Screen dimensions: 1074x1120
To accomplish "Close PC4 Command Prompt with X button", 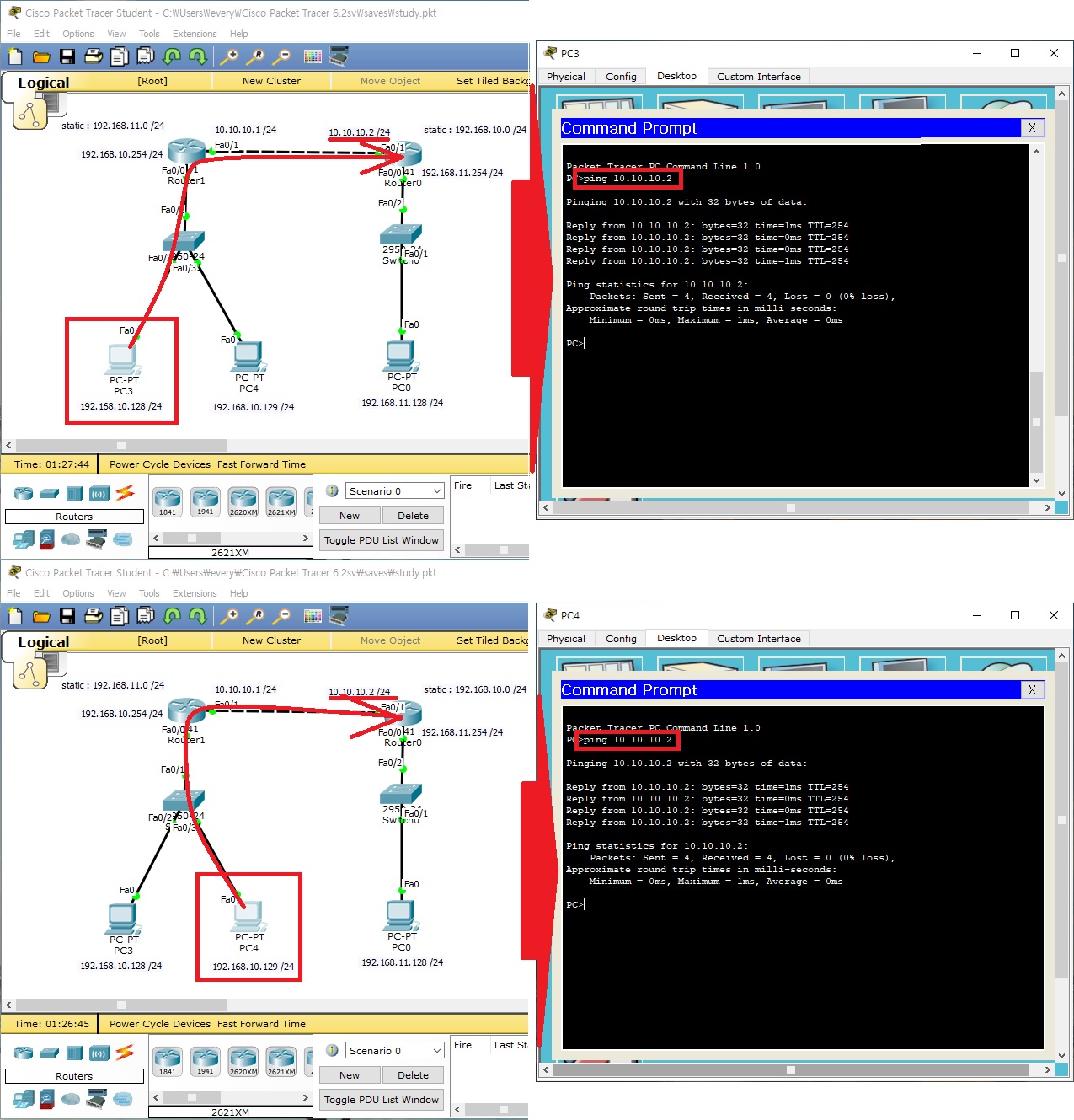I will [1032, 690].
